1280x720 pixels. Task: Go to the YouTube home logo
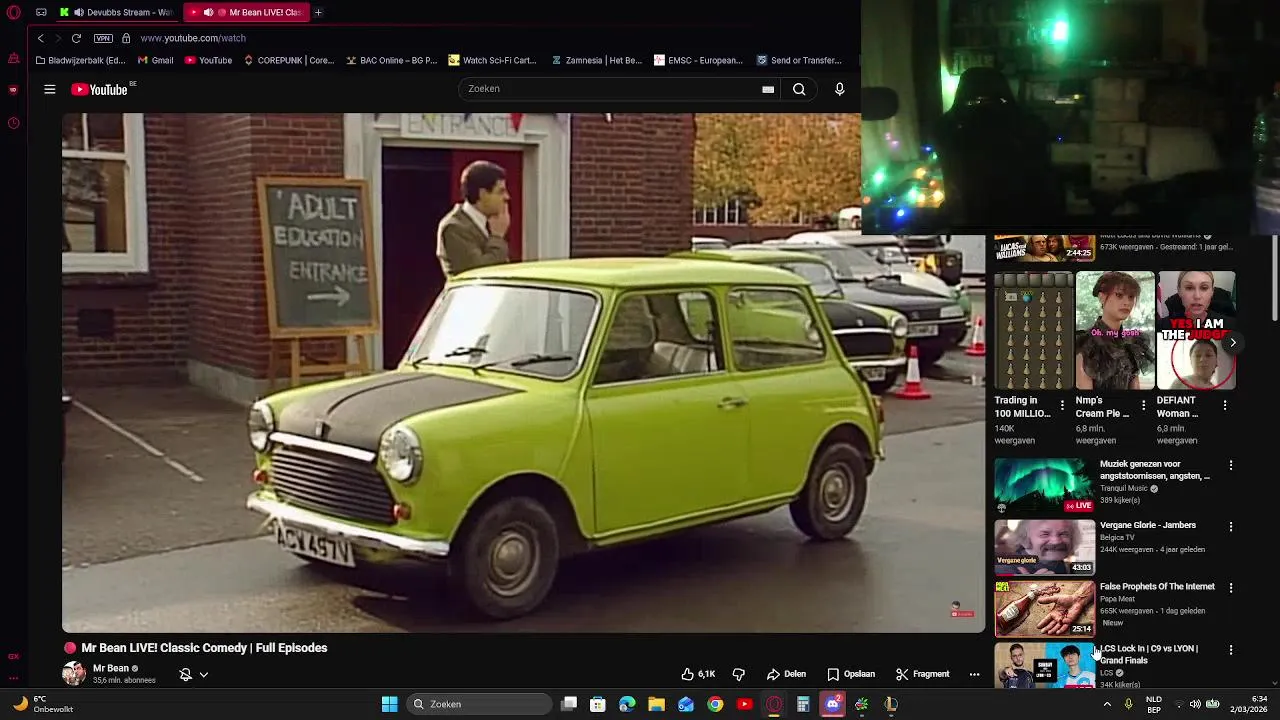click(100, 89)
